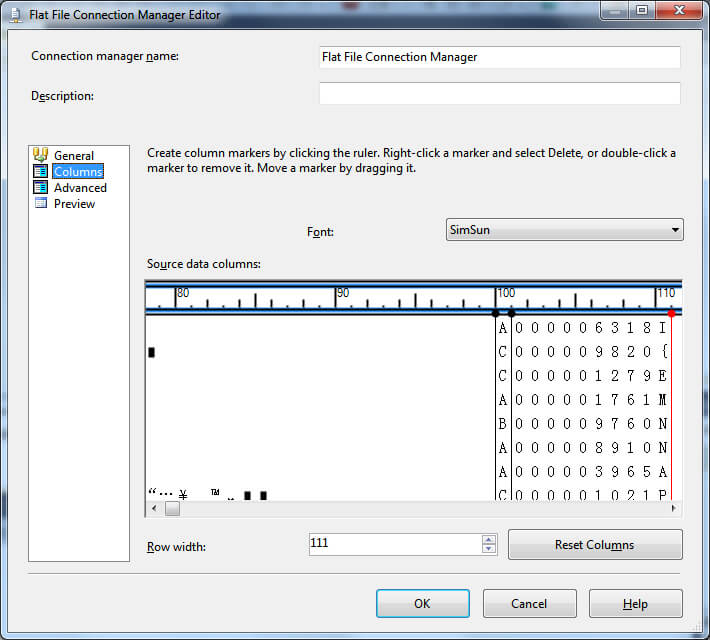Screen dimensions: 710x640
Task: Click the horizontal scrollbar left arrow
Action: [x=154, y=508]
